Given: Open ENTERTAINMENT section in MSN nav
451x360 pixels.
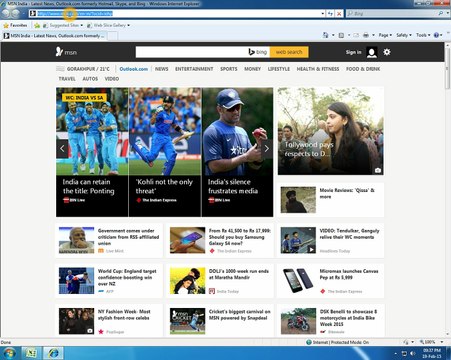Looking at the screenshot, I should 194,69.
